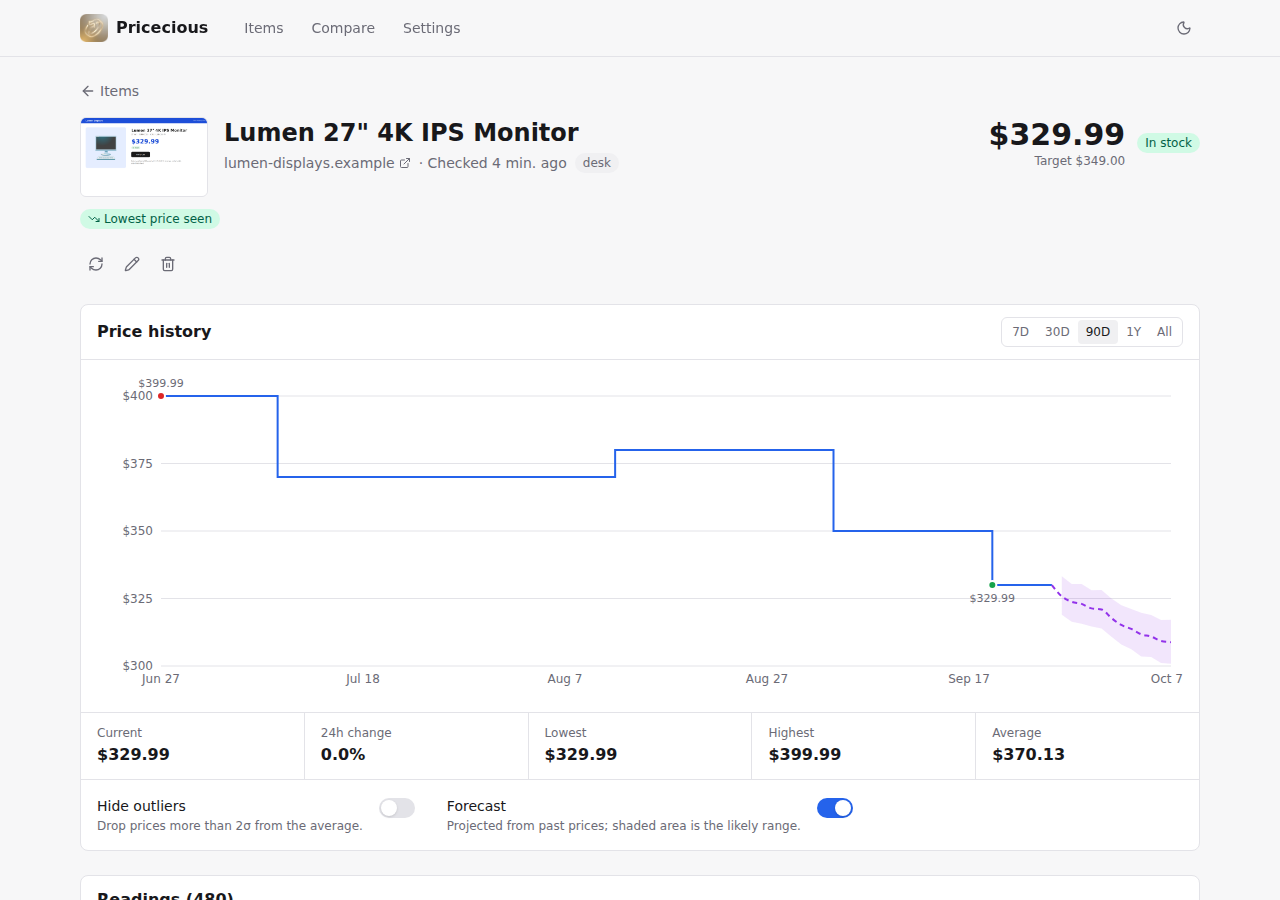This screenshot has width=1280, height=900.
Task: Click the Jun 27 axis date
Action: pyautogui.click(x=161, y=679)
